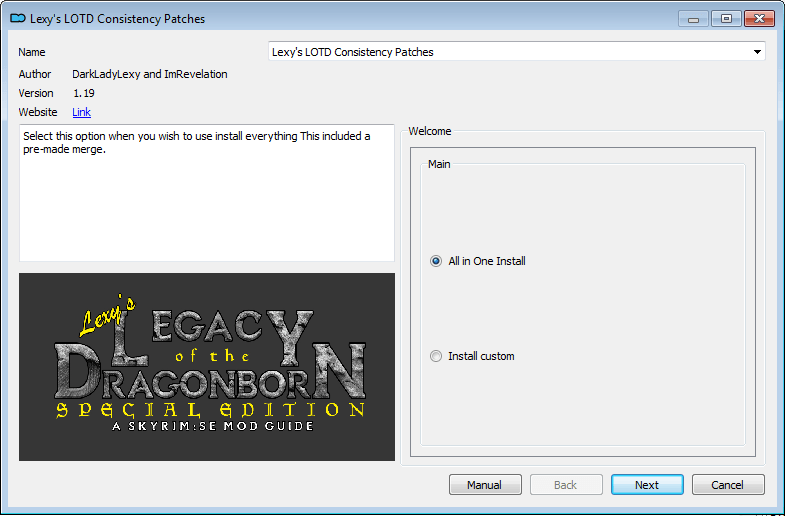The width and height of the screenshot is (785, 516).
Task: Maximize the installer window
Action: pyautogui.click(x=726, y=19)
